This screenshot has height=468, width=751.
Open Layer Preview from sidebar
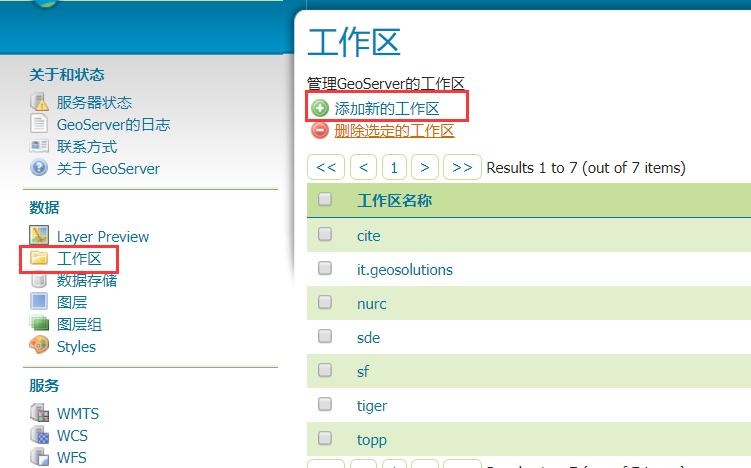(103, 237)
